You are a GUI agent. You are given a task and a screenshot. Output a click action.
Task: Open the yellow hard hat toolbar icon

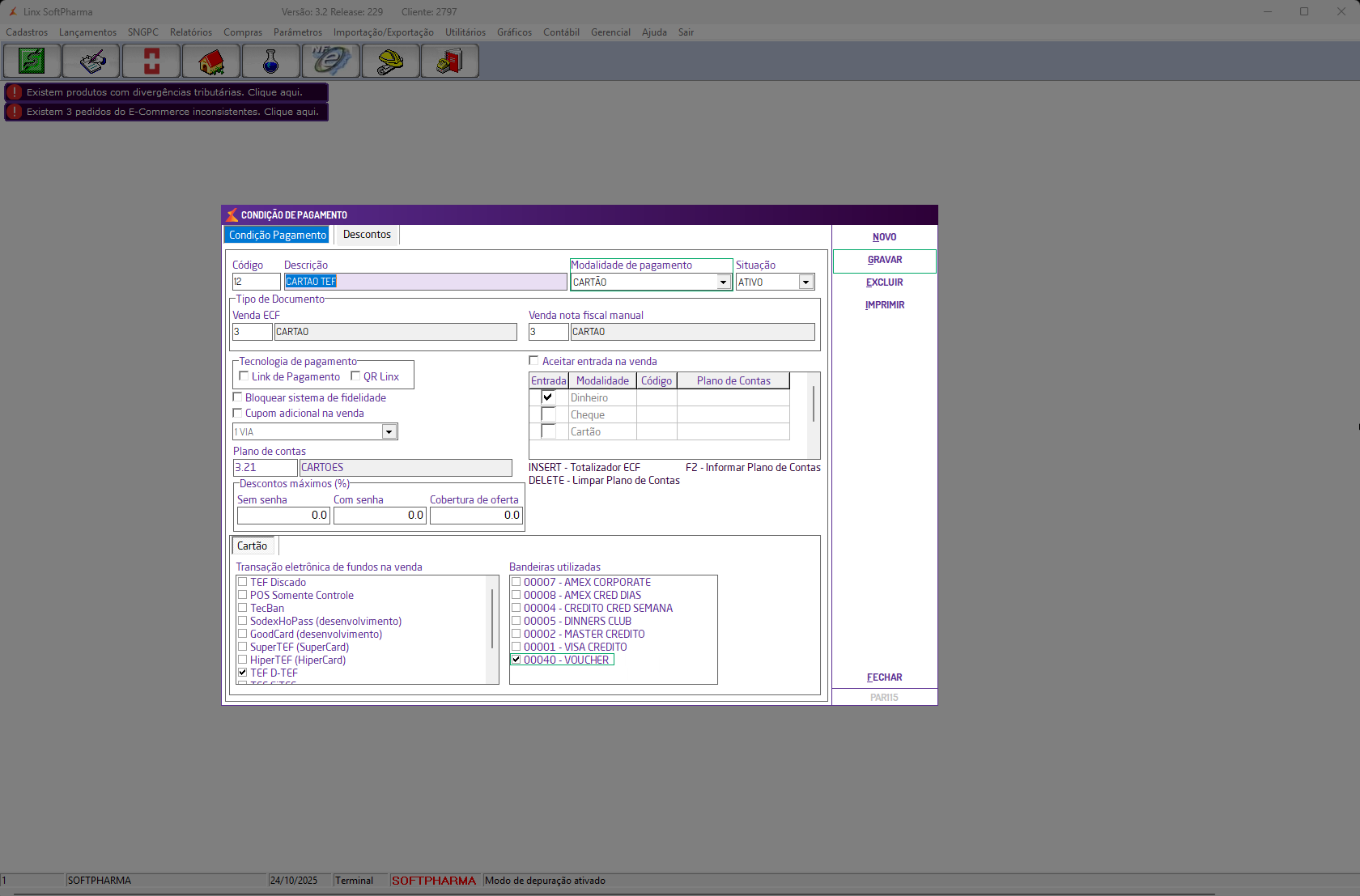point(392,61)
